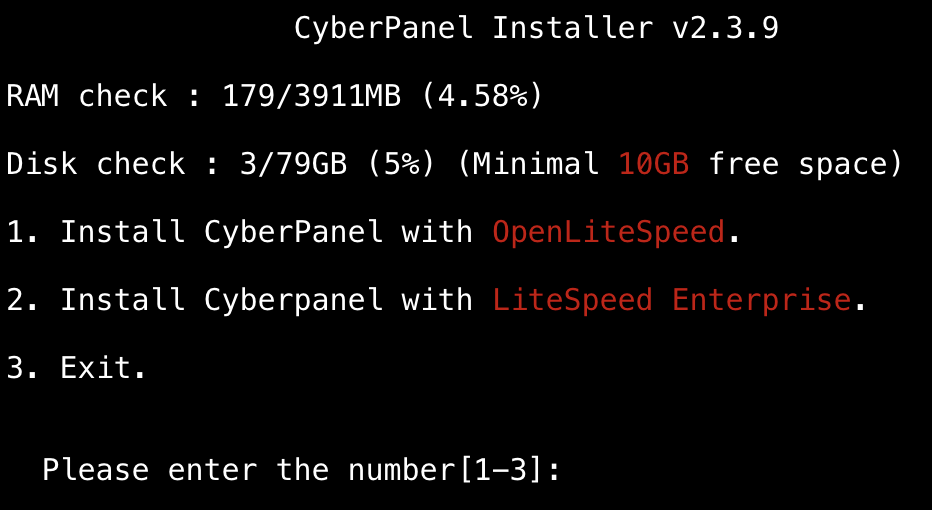Click the RAM check label

point(87,96)
